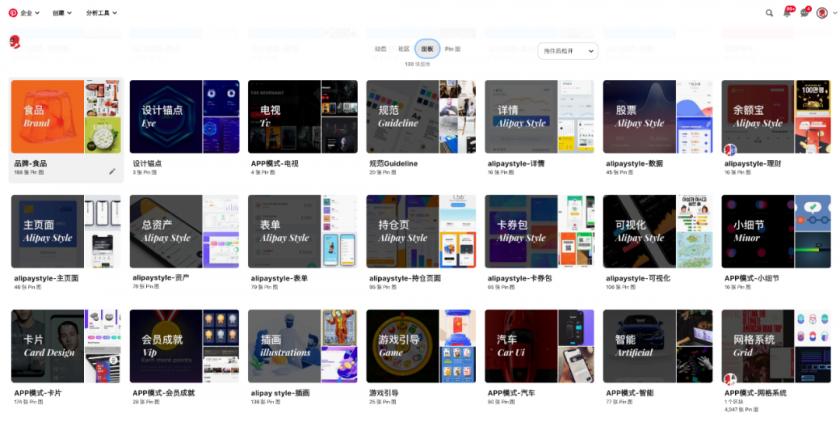Click the alipaystyle-持仓页面 board title
840x422 pixels.
[404, 278]
